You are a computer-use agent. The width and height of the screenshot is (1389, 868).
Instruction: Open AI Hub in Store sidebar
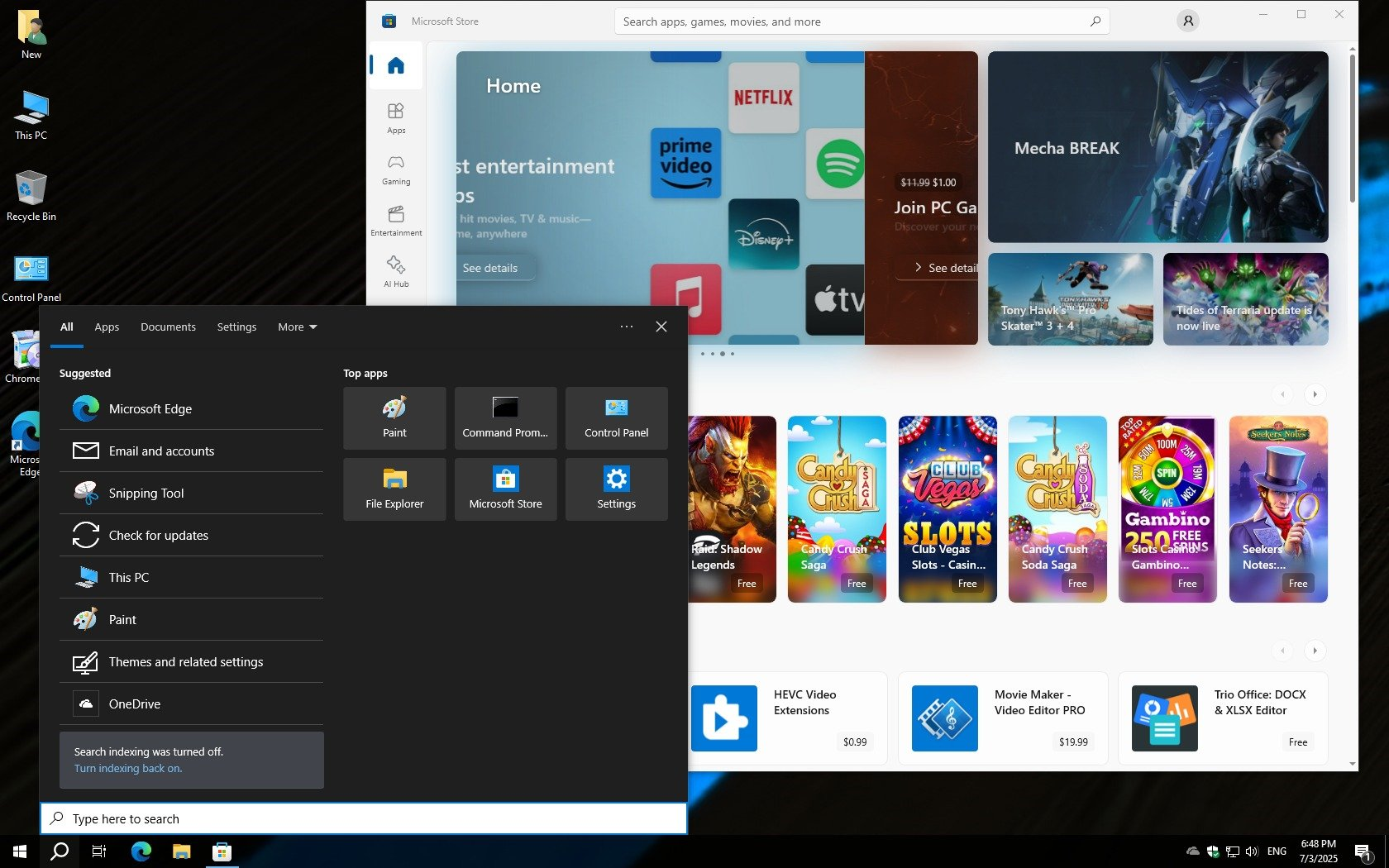(x=396, y=271)
